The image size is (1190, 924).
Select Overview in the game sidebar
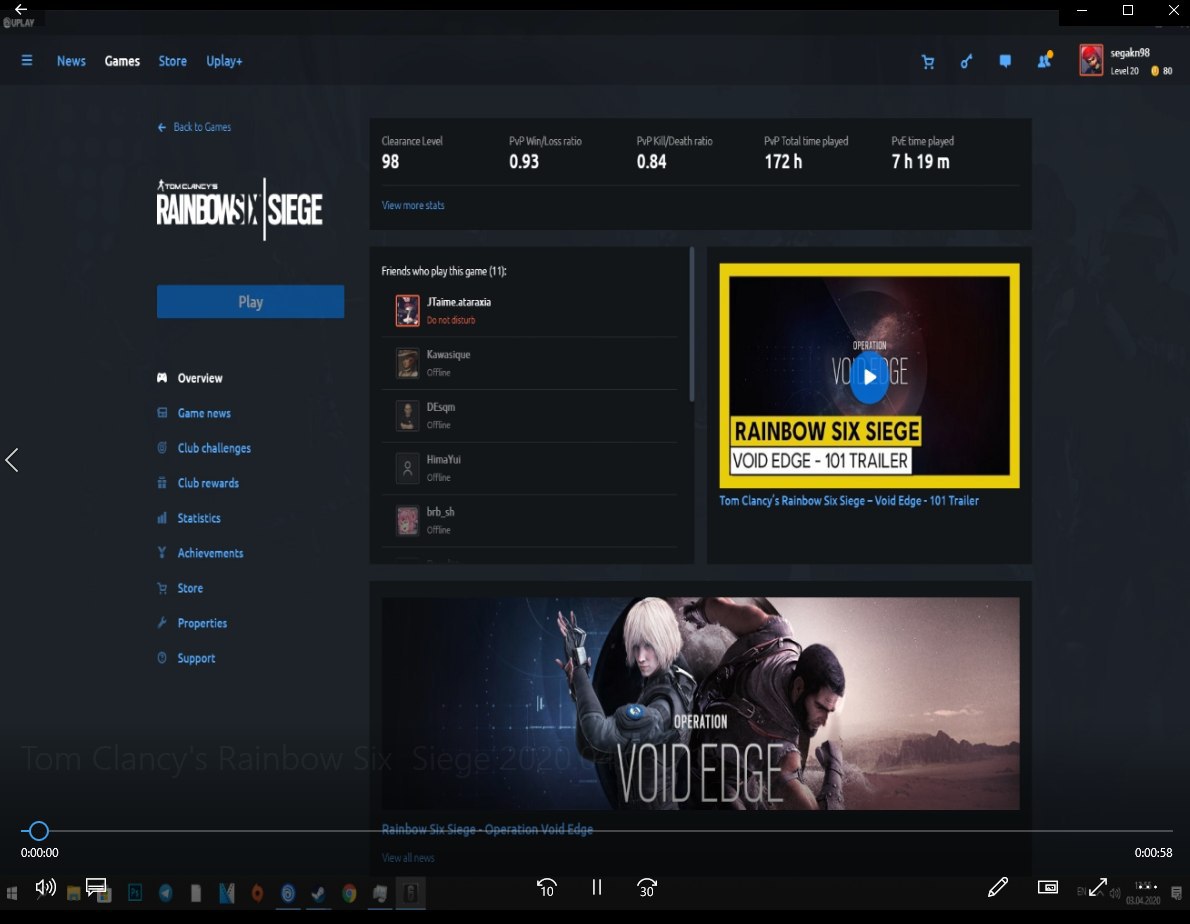pos(200,378)
